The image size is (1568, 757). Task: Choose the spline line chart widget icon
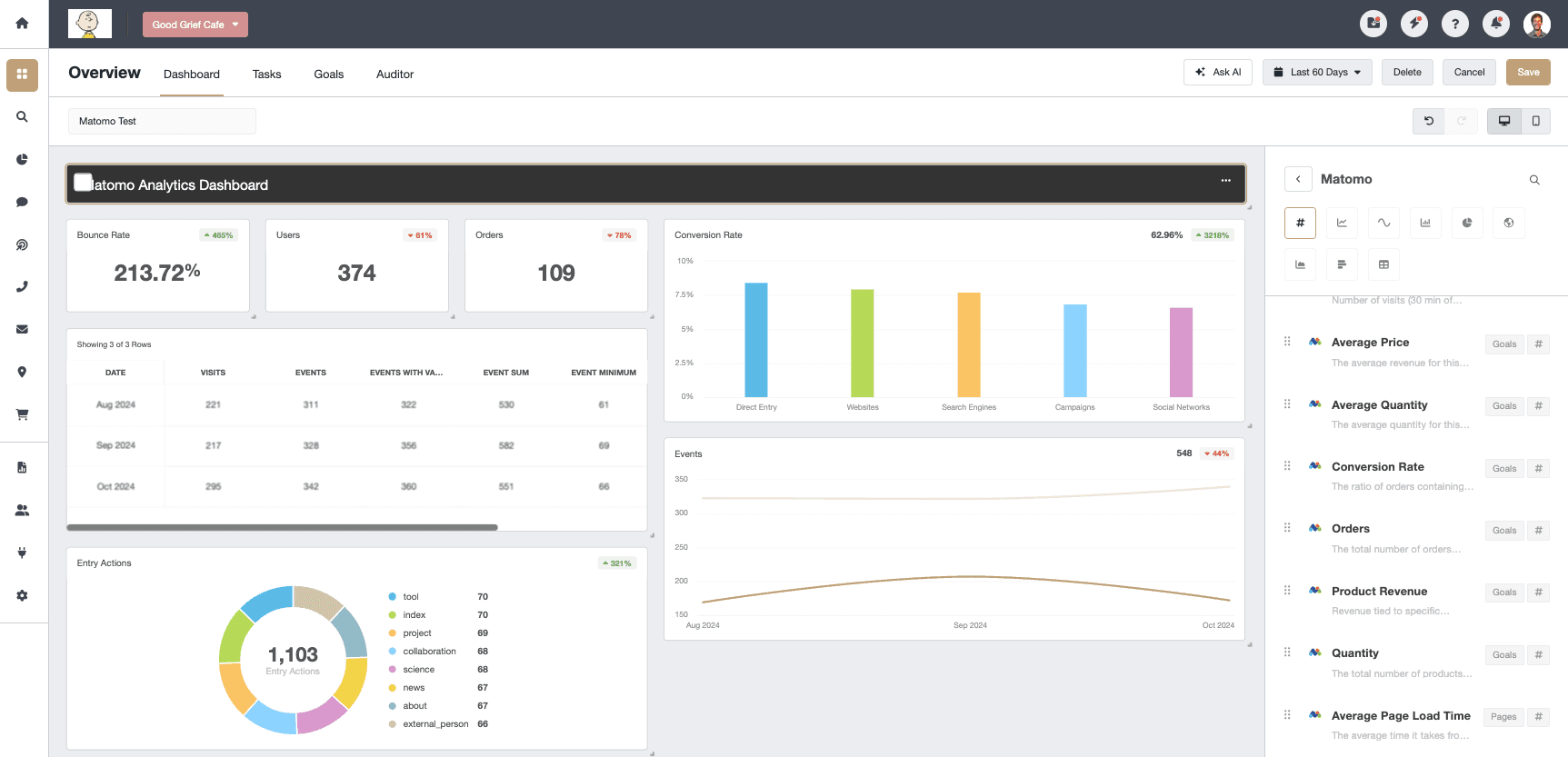coord(1383,223)
